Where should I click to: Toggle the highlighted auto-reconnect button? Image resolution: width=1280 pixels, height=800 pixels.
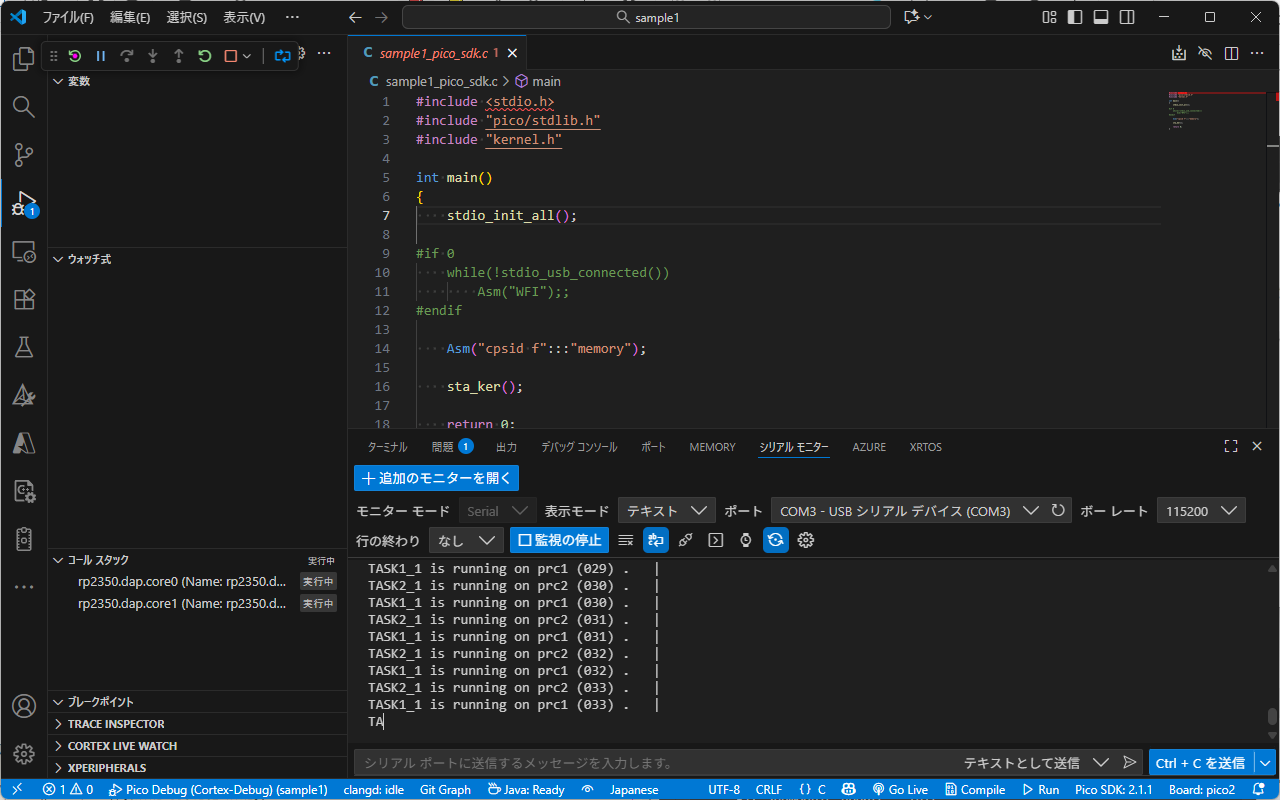click(776, 540)
